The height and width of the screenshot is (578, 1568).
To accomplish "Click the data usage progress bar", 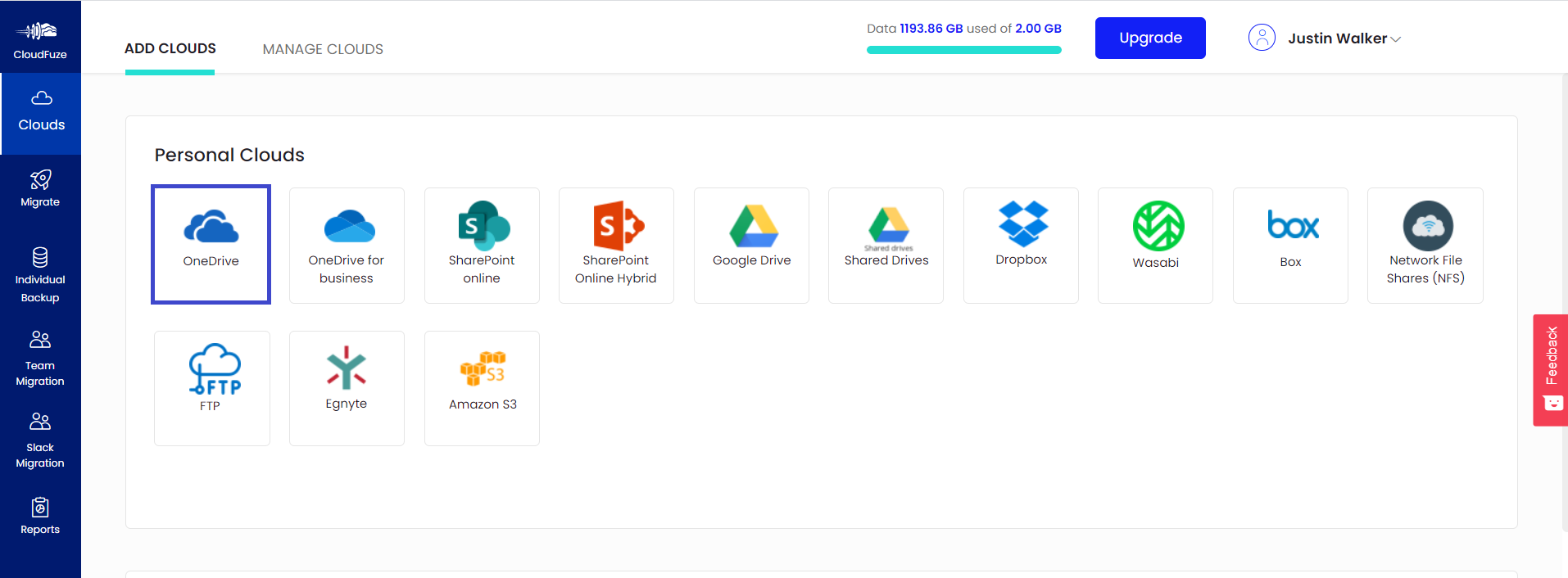I will point(964,50).
